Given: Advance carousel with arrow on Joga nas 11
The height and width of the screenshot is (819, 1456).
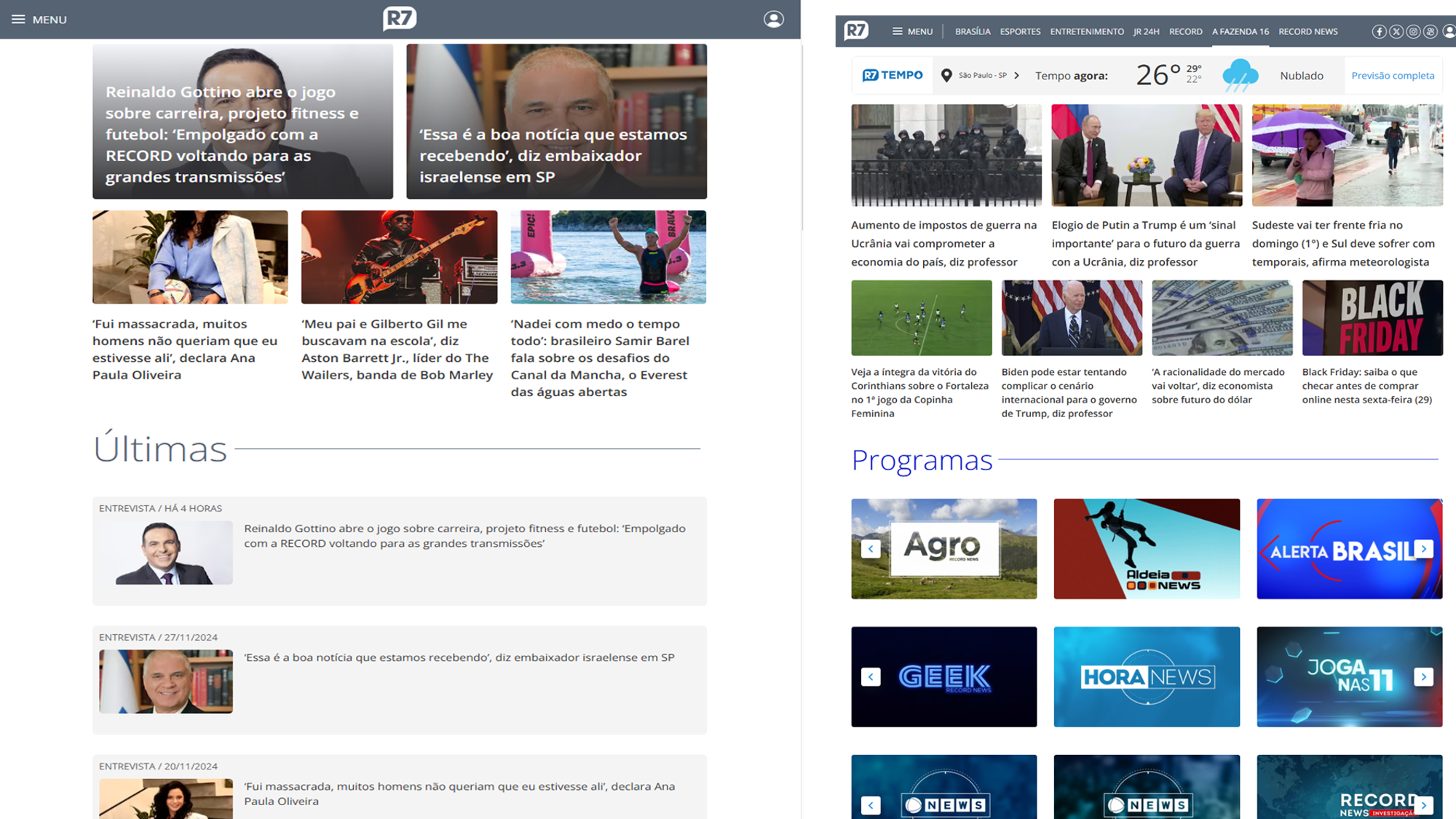Looking at the screenshot, I should pos(1423,677).
